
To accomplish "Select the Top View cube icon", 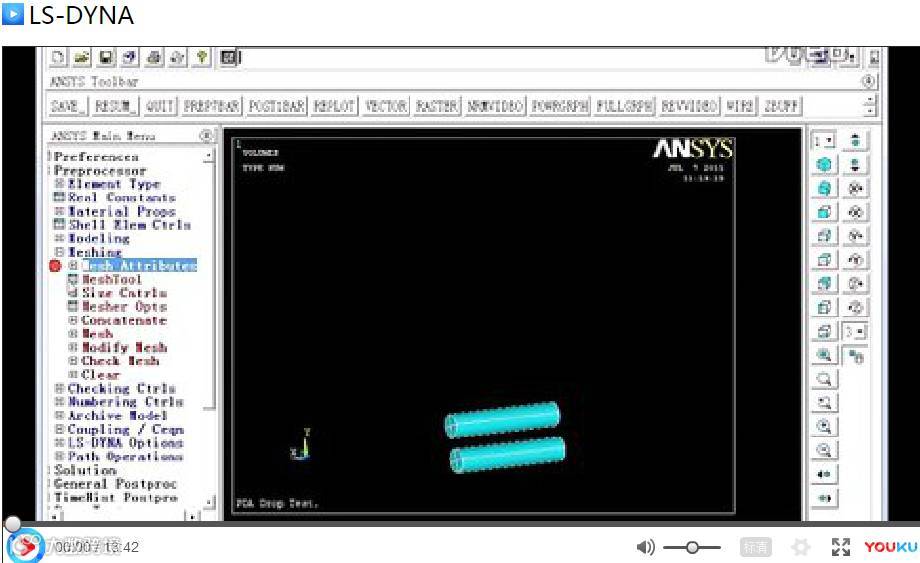I will tap(824, 260).
